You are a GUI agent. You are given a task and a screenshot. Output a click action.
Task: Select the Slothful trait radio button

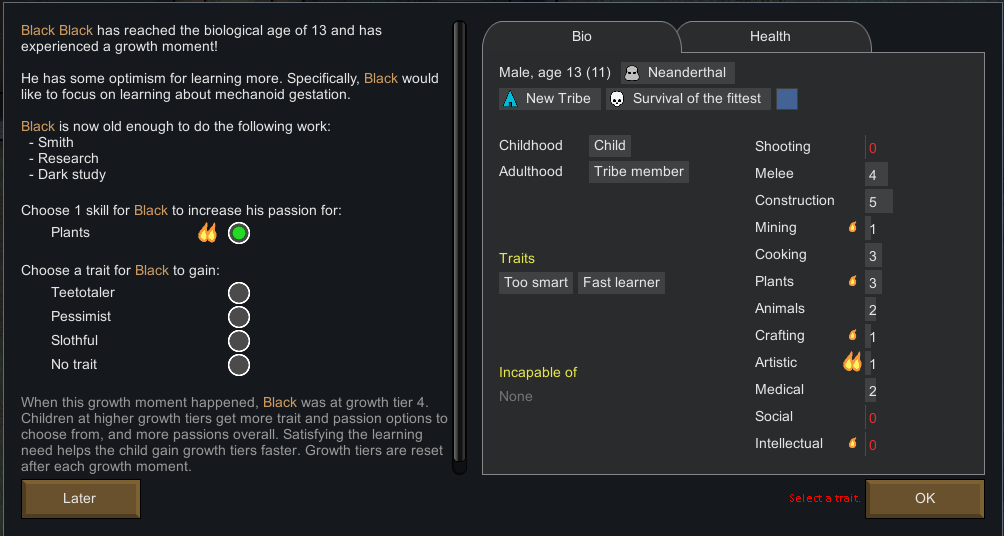coord(239,341)
